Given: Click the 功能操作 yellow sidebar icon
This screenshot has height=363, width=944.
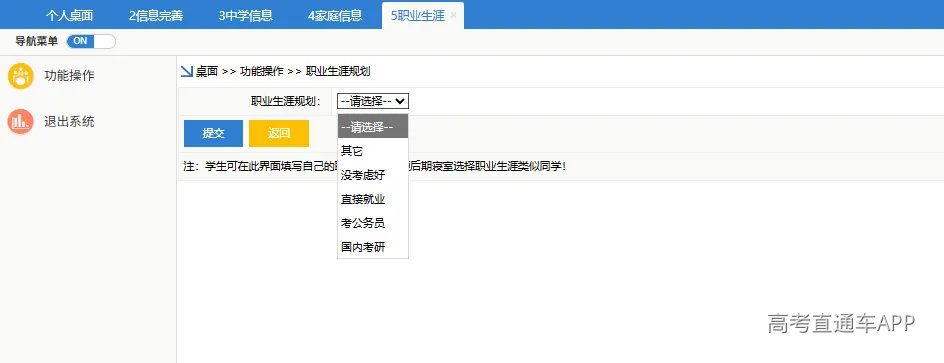Looking at the screenshot, I should click(x=21, y=76).
